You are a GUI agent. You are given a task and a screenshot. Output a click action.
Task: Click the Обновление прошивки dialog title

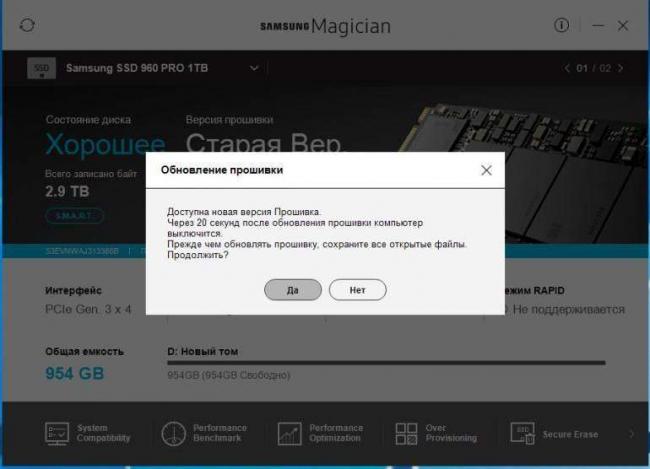tap(222, 170)
